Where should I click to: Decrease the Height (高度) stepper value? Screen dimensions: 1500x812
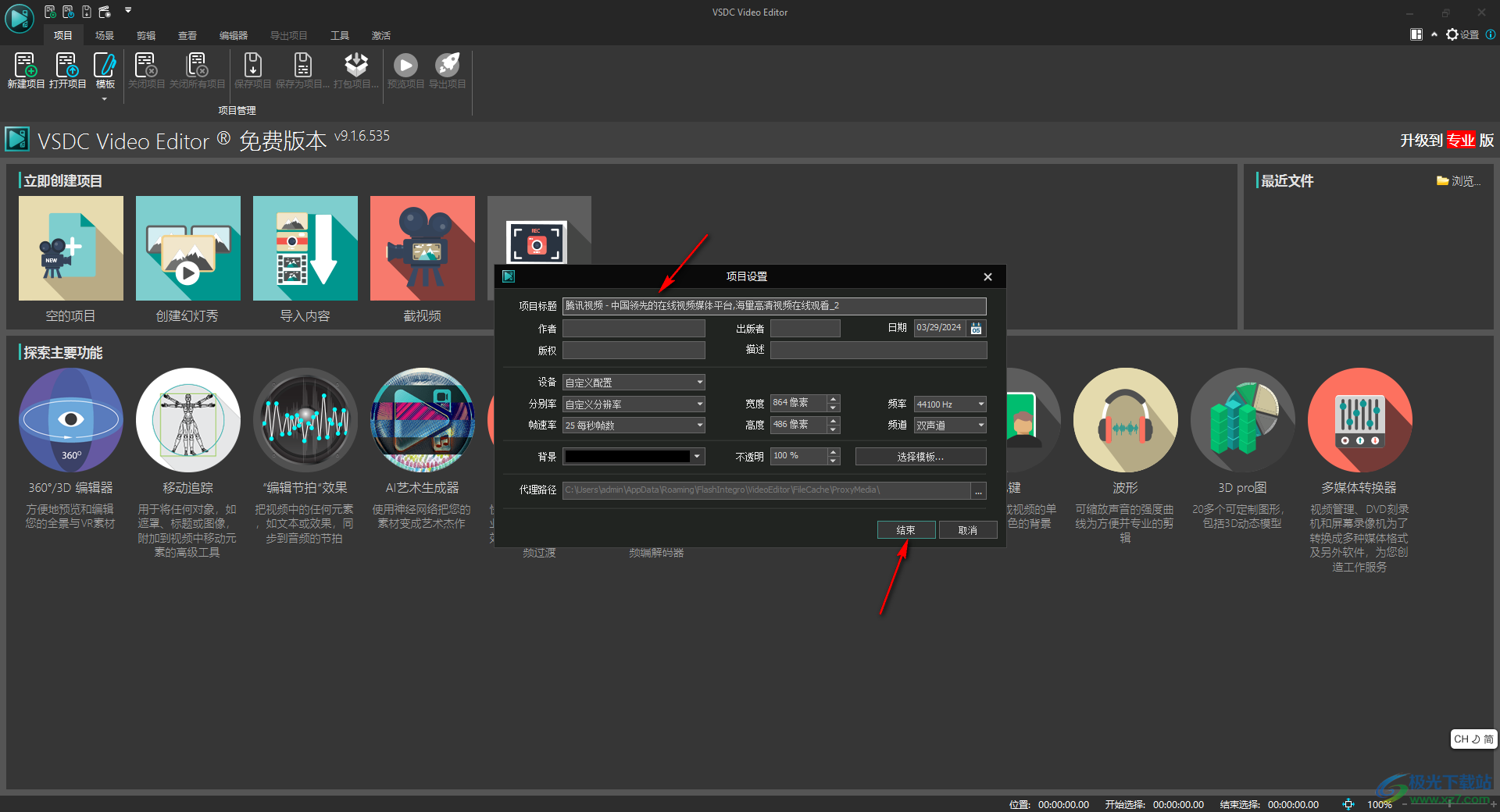click(834, 429)
